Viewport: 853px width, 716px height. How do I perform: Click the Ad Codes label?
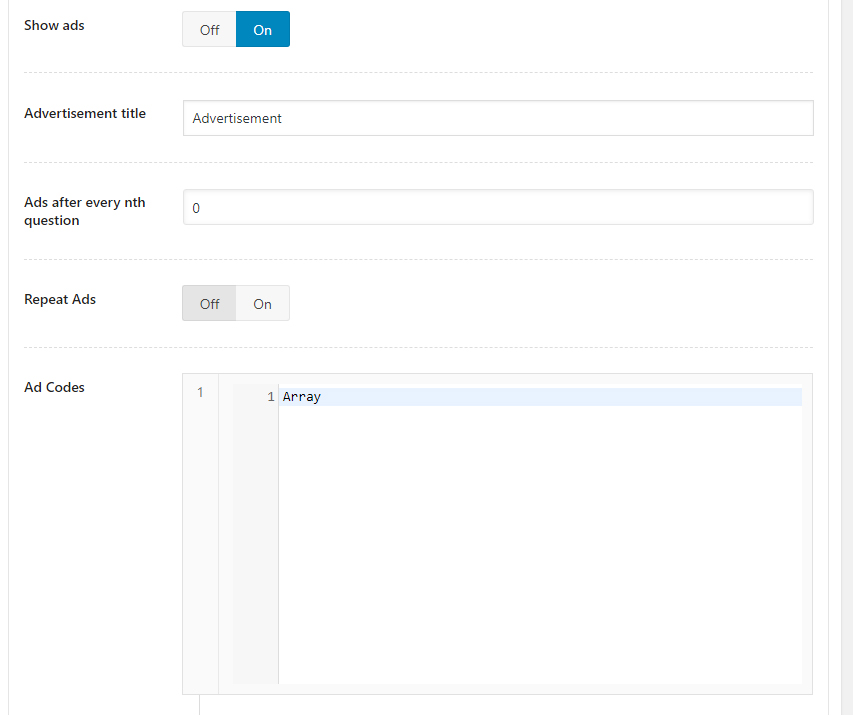[x=54, y=388]
